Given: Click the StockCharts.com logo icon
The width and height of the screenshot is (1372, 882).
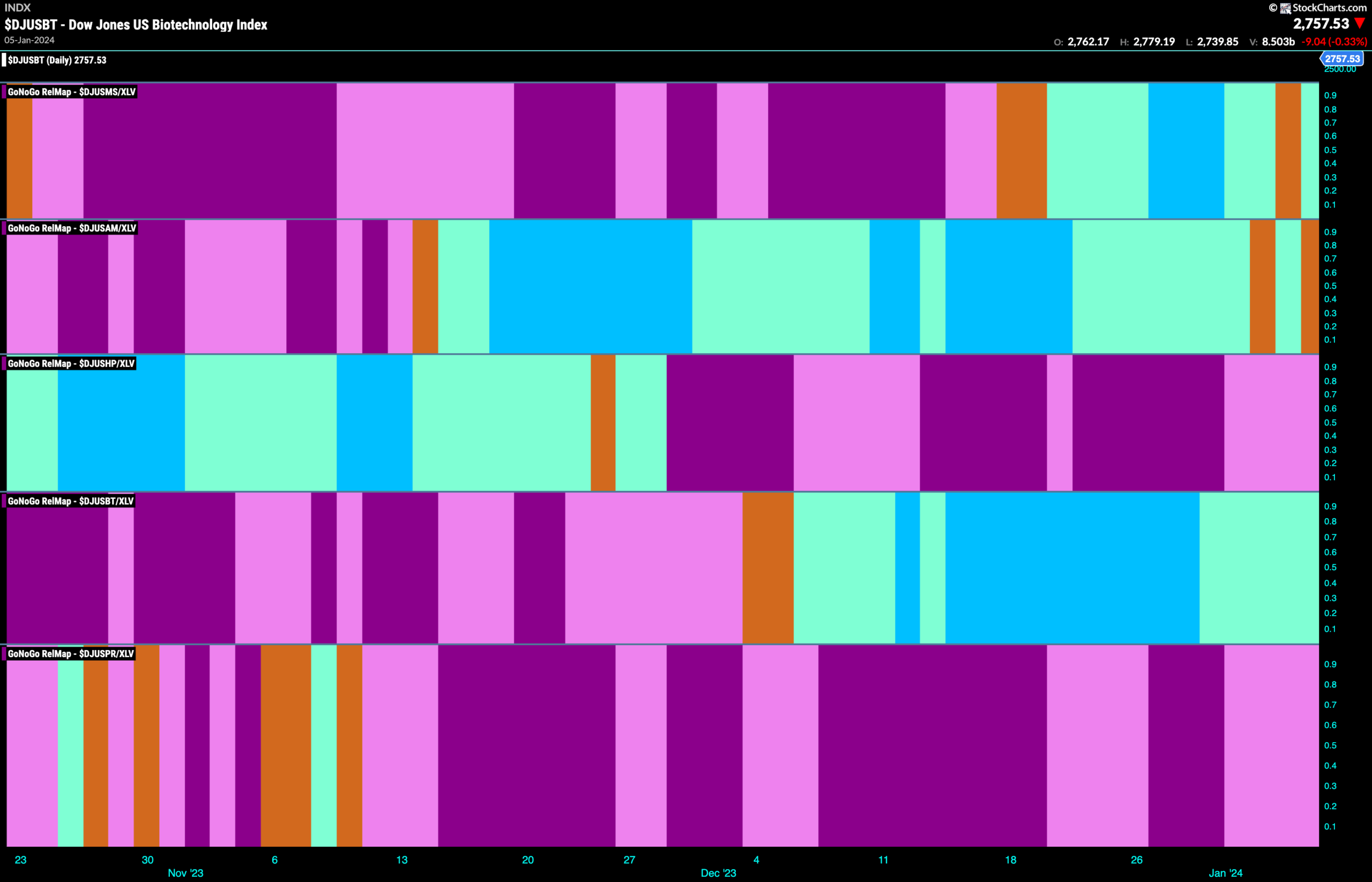Looking at the screenshot, I should coord(1286,8).
